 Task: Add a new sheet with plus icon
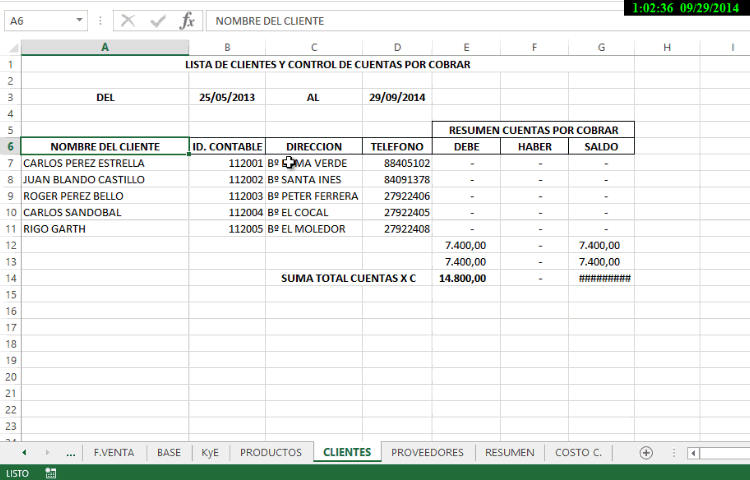click(646, 452)
